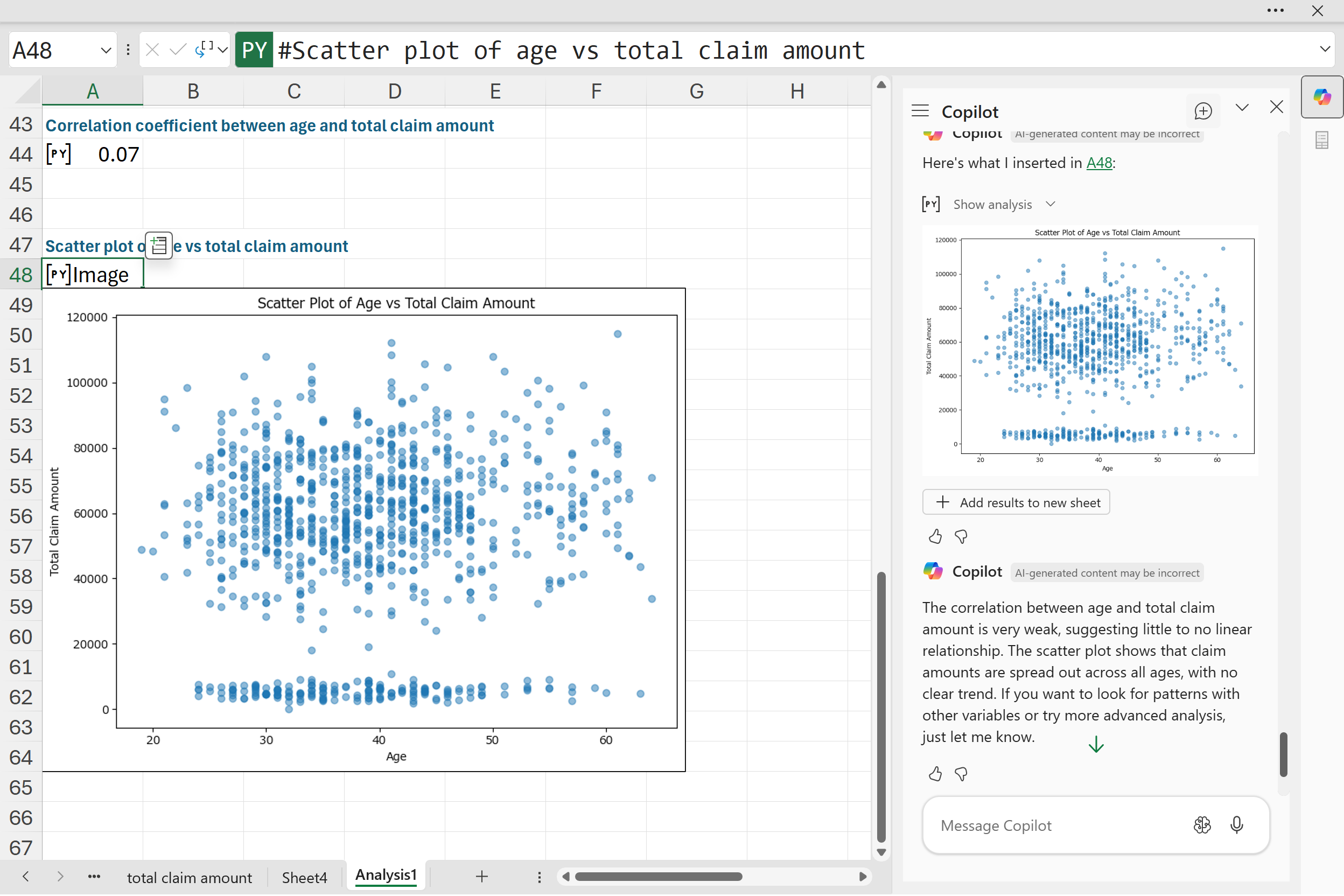Viewport: 1344px width, 896px height.
Task: Open the Copilot hamburger menu
Action: click(x=920, y=111)
